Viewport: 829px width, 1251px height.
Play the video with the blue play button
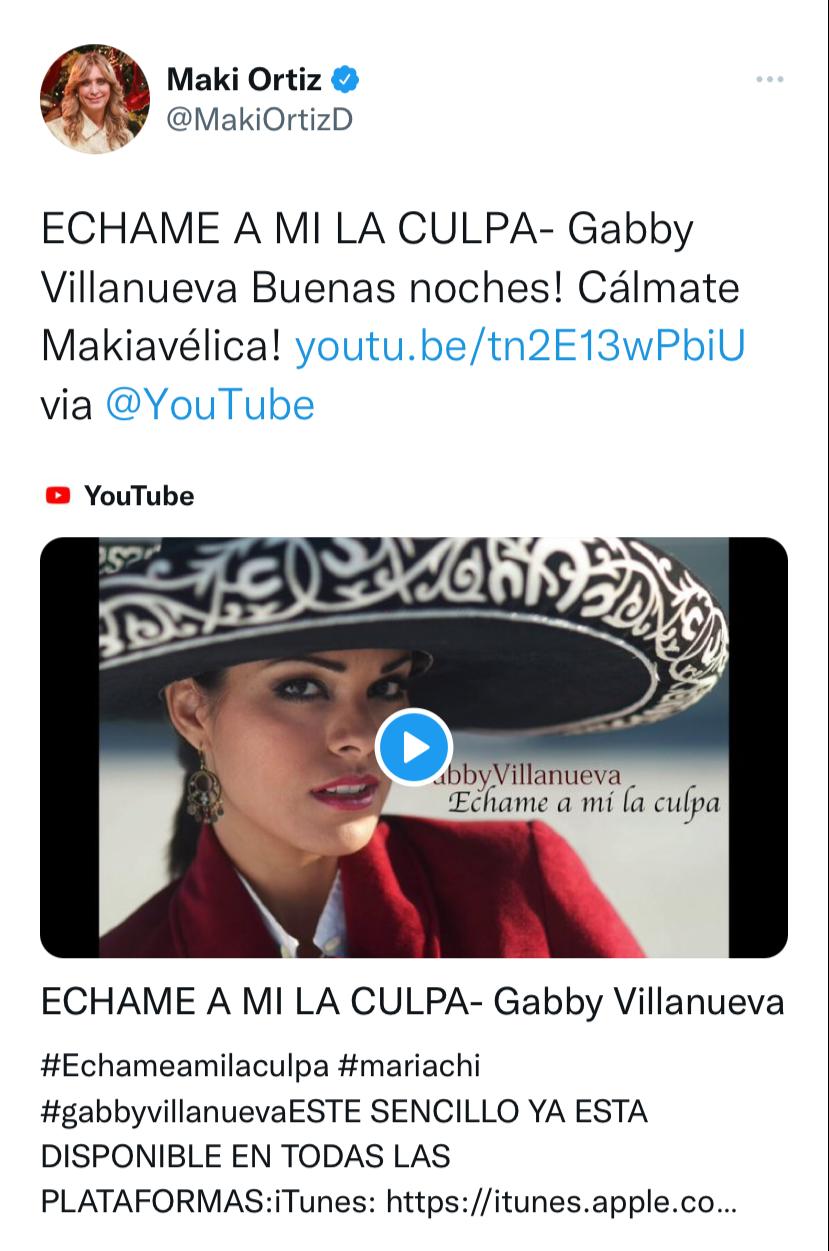point(414,747)
